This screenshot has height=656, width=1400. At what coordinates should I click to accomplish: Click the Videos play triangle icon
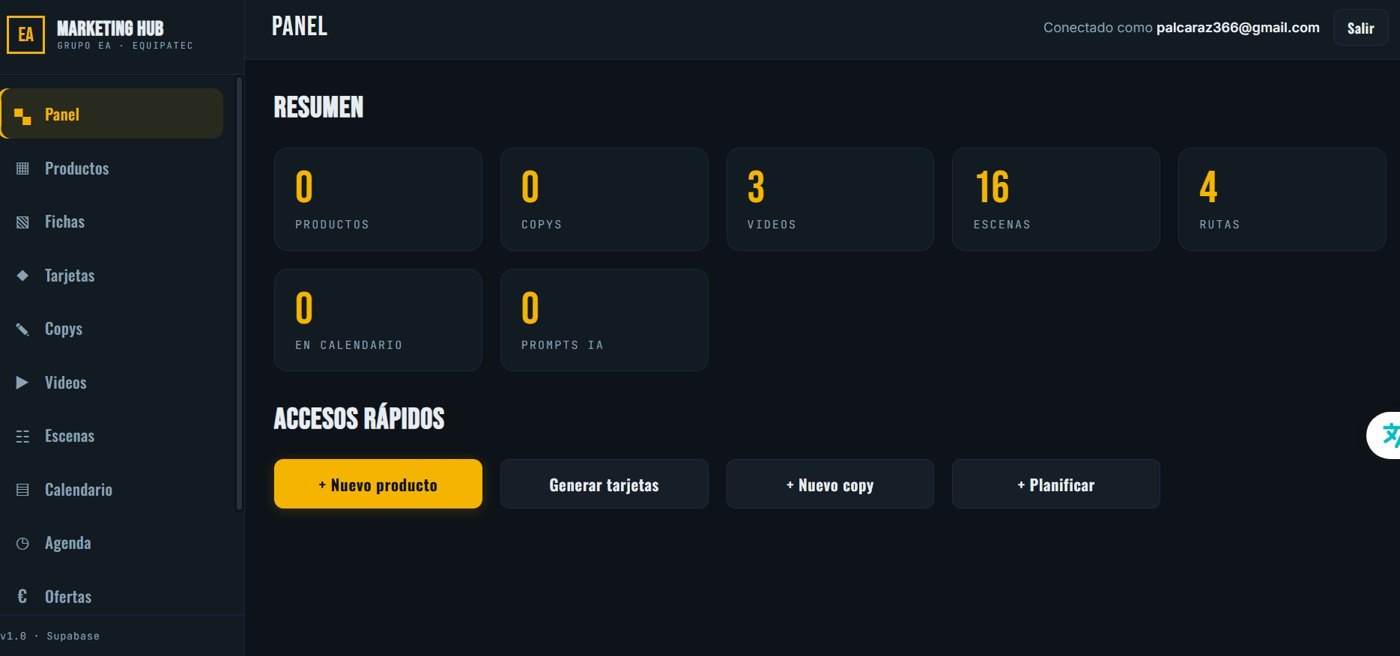22,382
